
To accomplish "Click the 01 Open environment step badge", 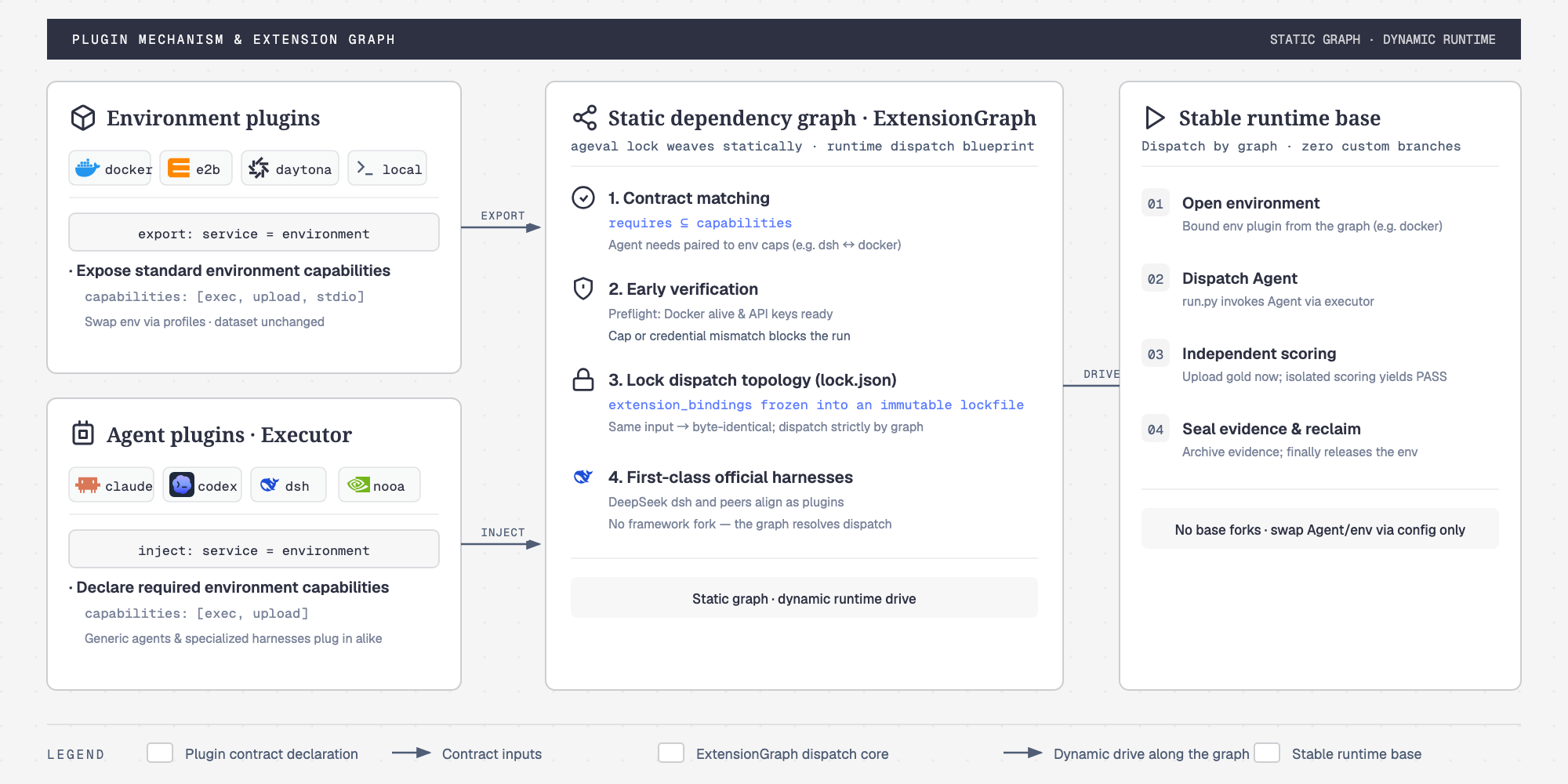I will [x=1156, y=203].
